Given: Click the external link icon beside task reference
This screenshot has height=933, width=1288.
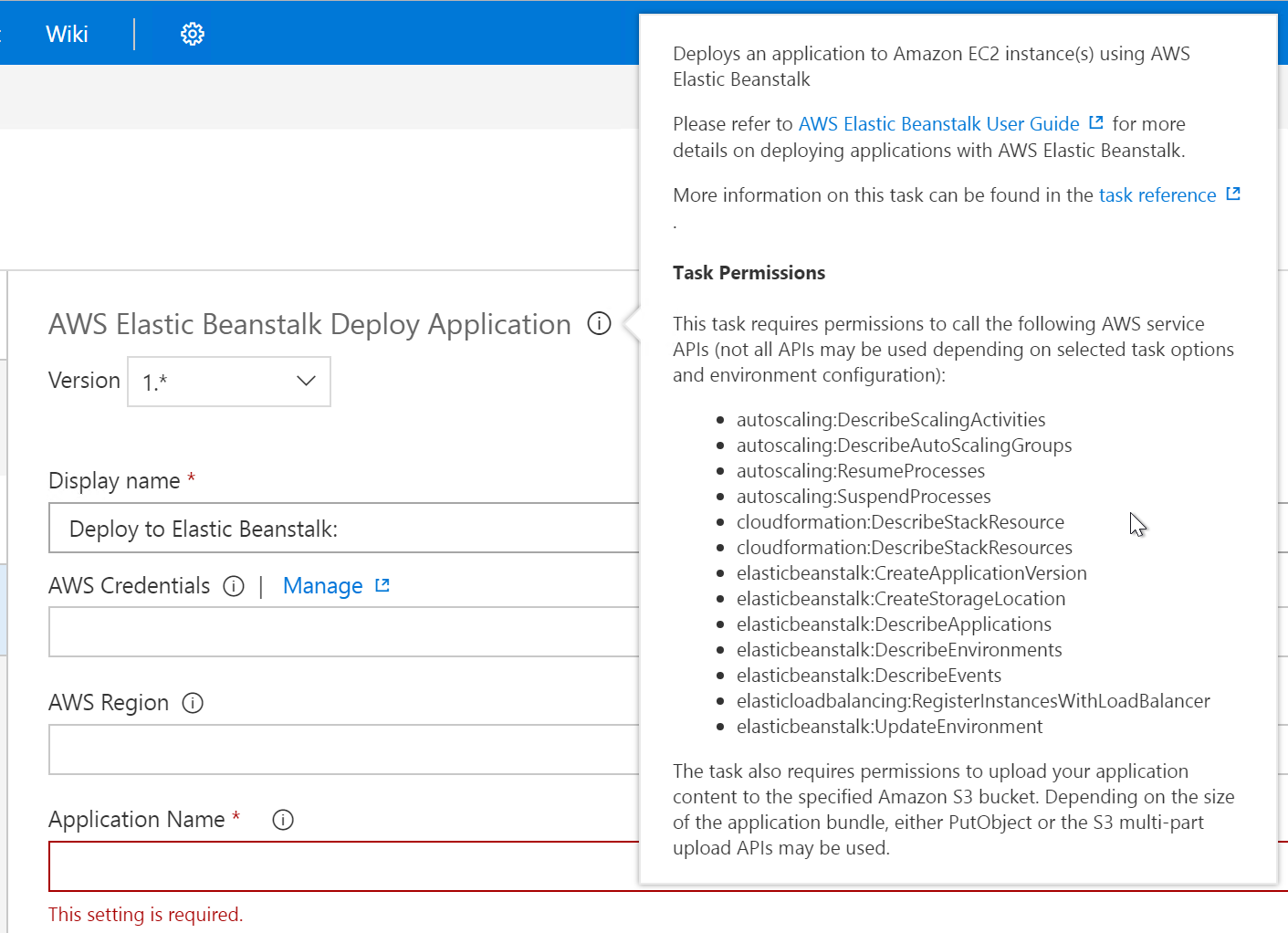Looking at the screenshot, I should [x=1233, y=194].
